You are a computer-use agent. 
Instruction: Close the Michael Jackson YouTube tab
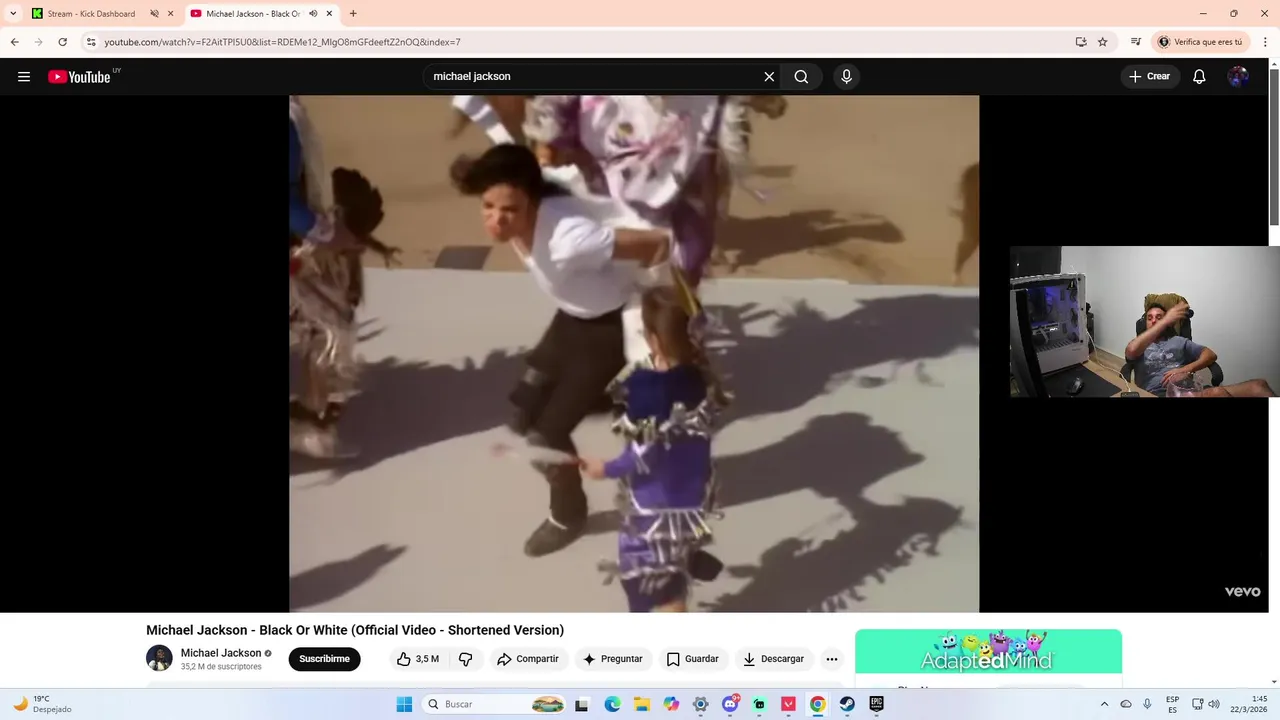329,14
